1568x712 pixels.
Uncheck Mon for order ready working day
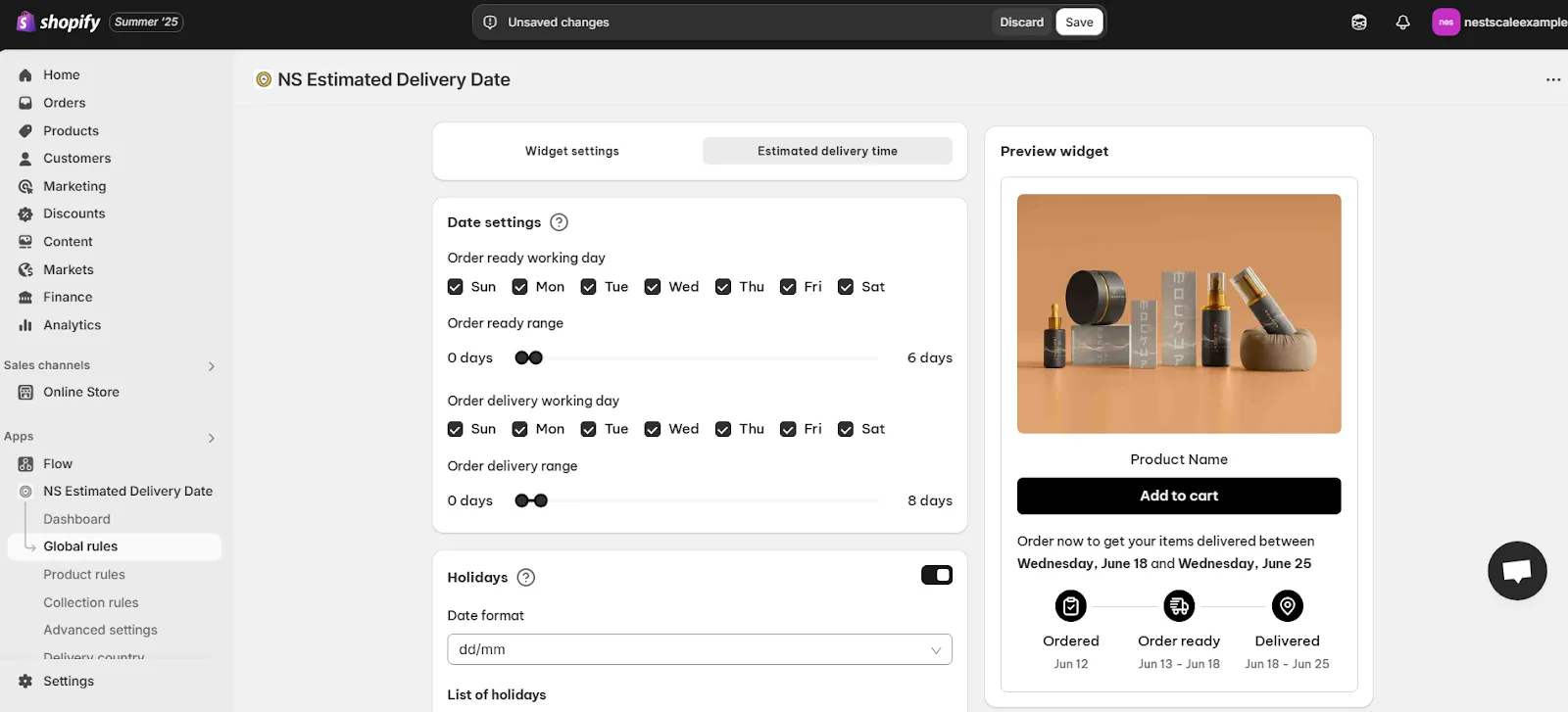pos(519,287)
